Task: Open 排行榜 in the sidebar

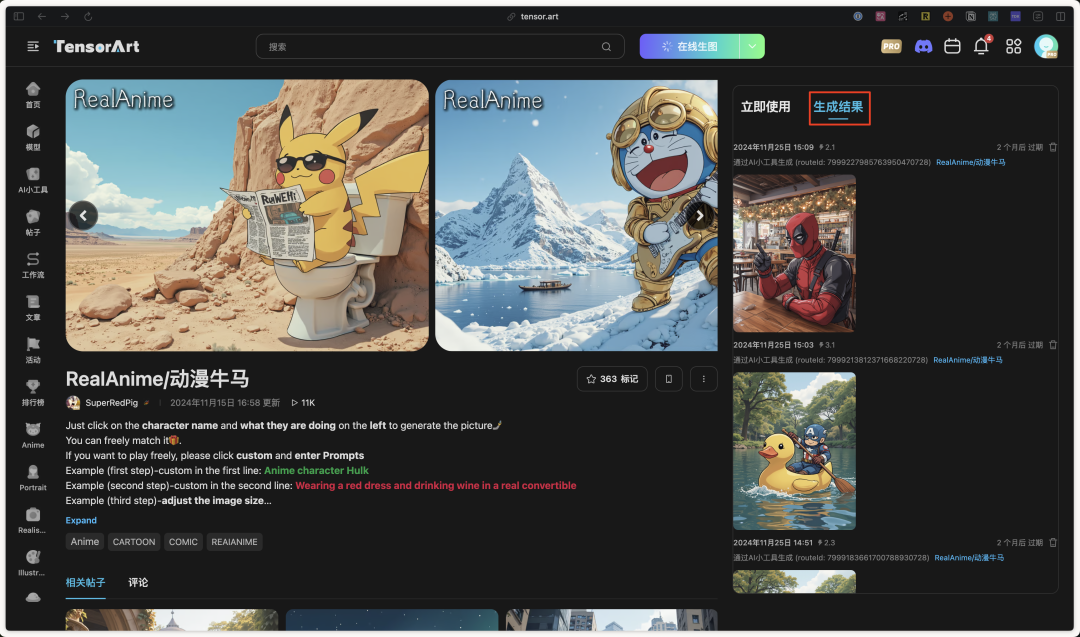Action: click(x=32, y=393)
